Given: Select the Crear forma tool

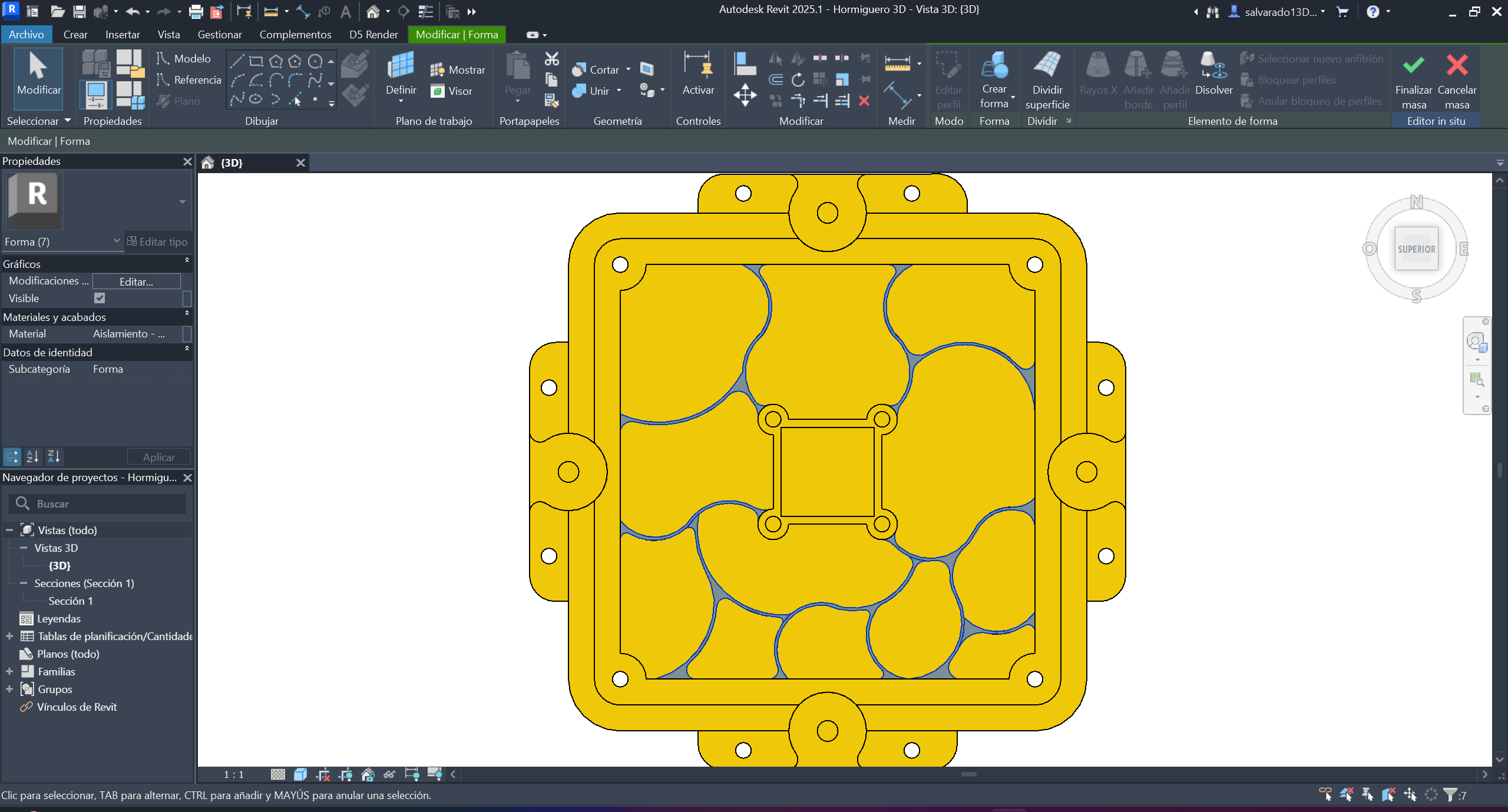Looking at the screenshot, I should pos(994,66).
